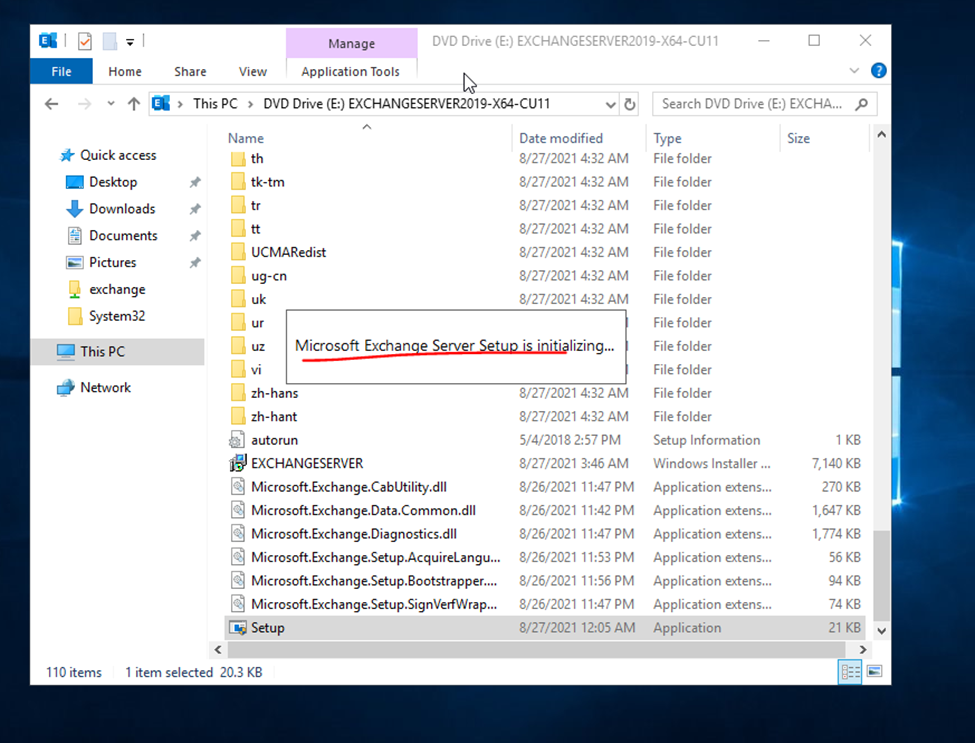Switch to details view layout

click(x=850, y=673)
